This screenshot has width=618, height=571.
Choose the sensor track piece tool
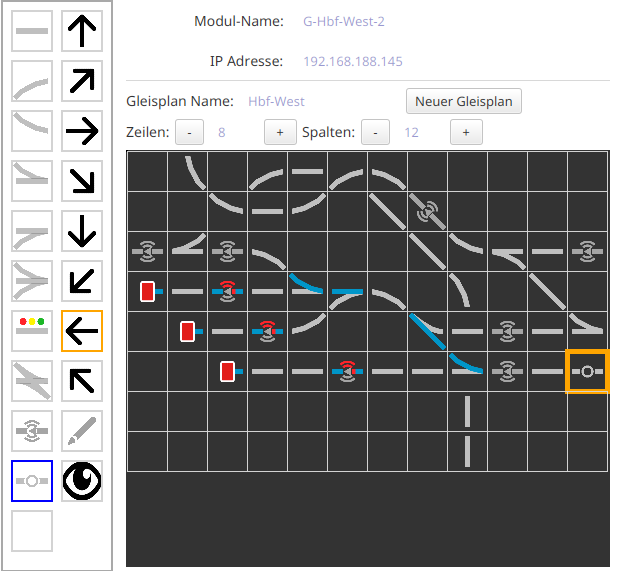tap(32, 430)
